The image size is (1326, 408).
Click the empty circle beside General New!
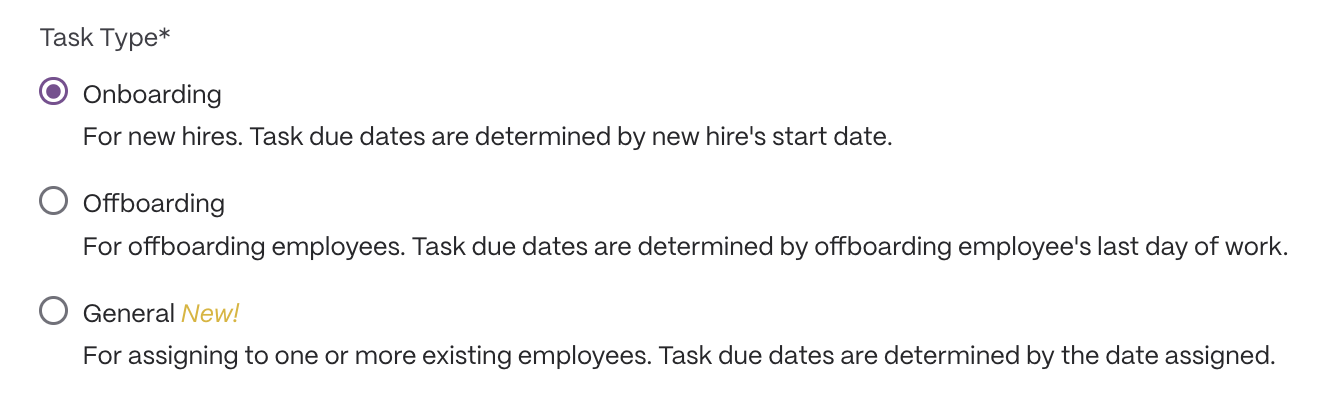click(53, 311)
